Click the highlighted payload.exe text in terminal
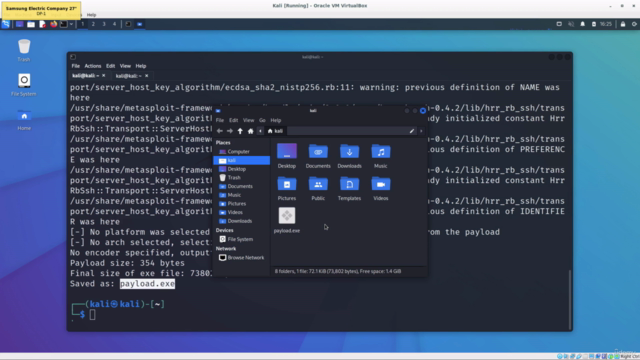Viewport: 640px width, 360px height. (x=147, y=284)
